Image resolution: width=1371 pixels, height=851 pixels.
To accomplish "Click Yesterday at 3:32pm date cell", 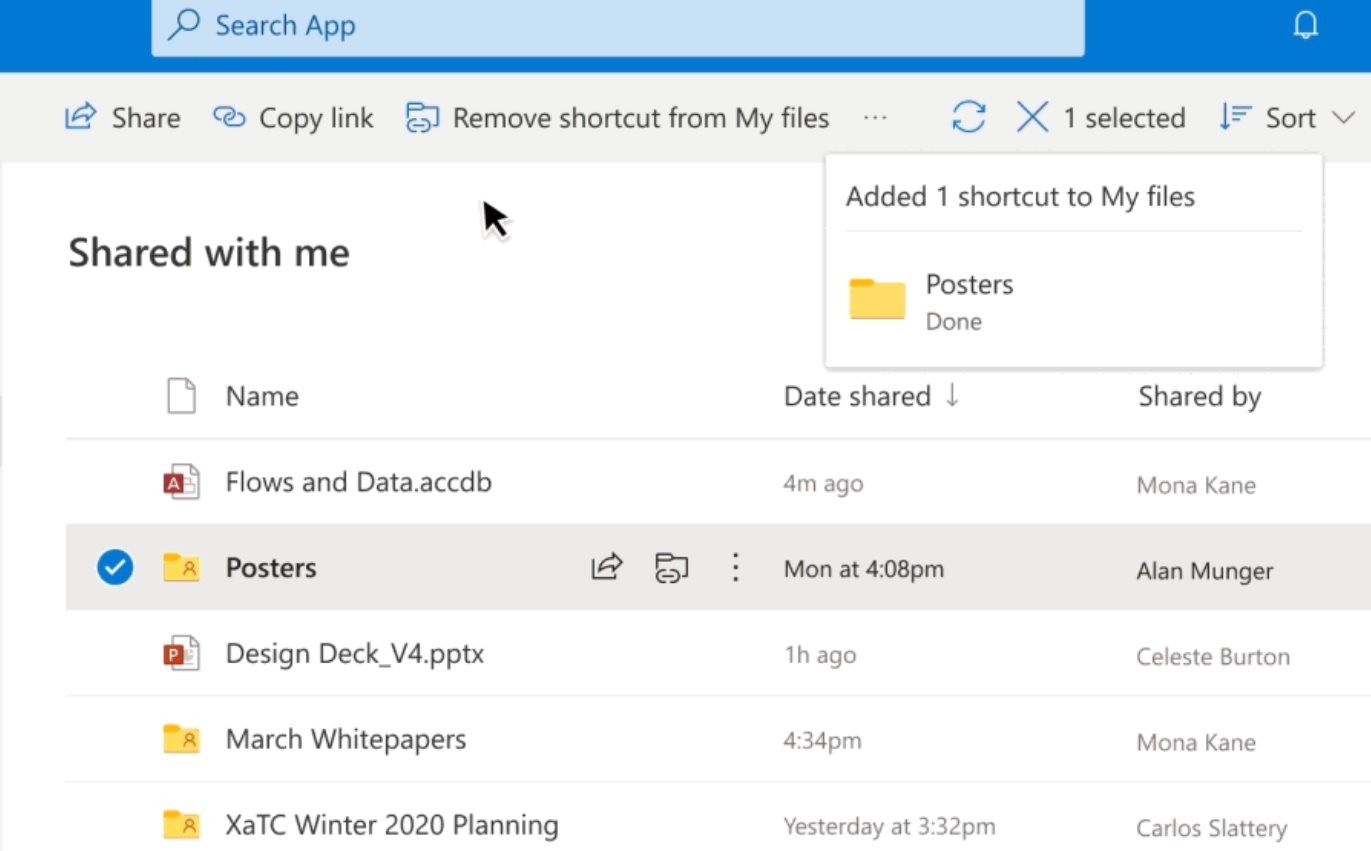I will pyautogui.click(x=890, y=827).
